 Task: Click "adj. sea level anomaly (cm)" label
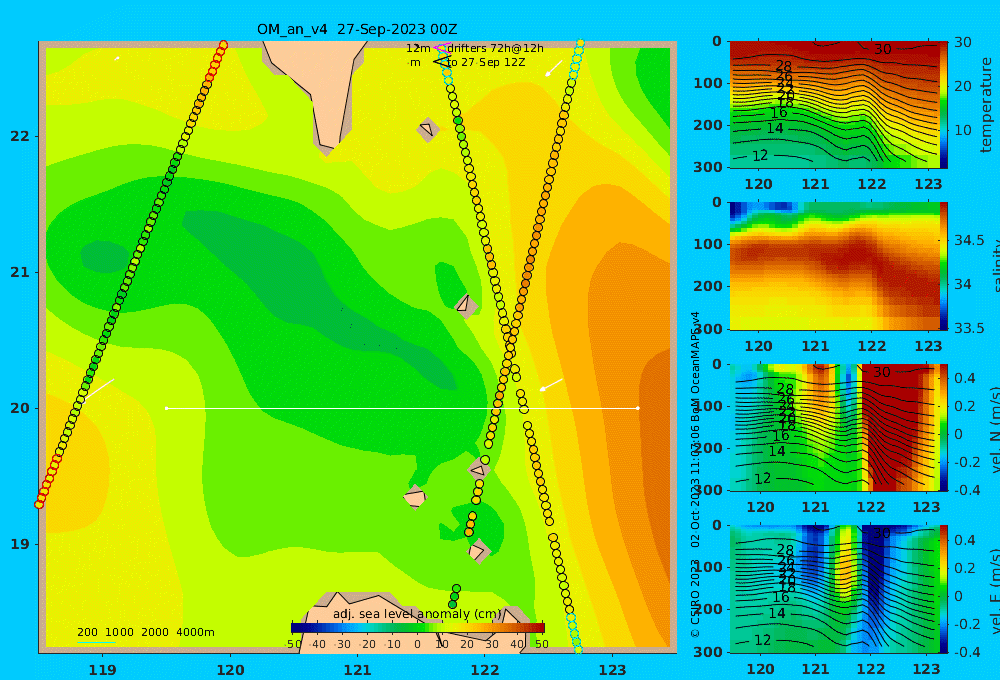pos(417,614)
